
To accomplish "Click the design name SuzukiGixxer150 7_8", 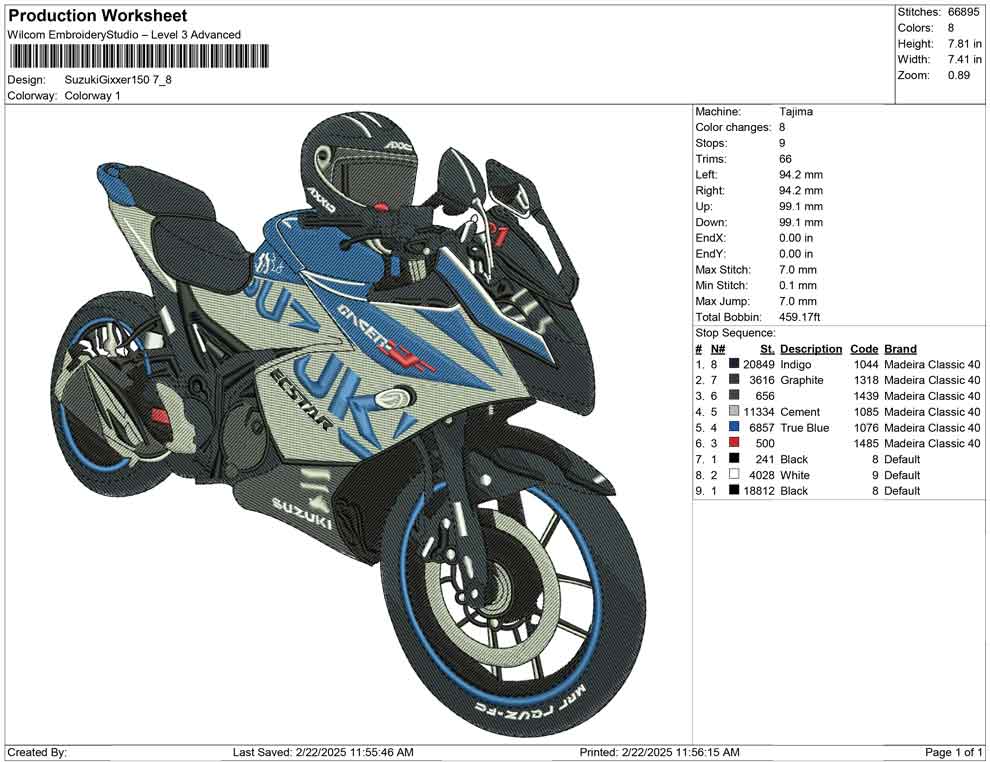I will [x=118, y=80].
